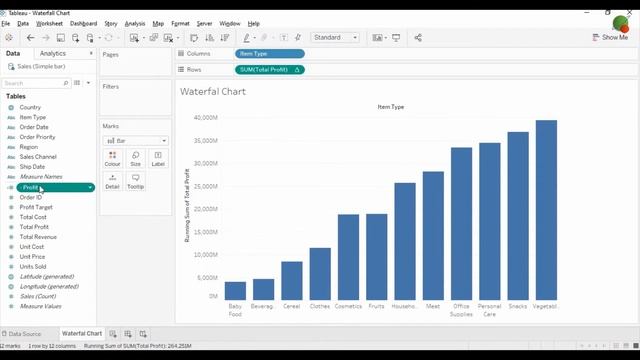Open the Size marks card

pos(136,158)
